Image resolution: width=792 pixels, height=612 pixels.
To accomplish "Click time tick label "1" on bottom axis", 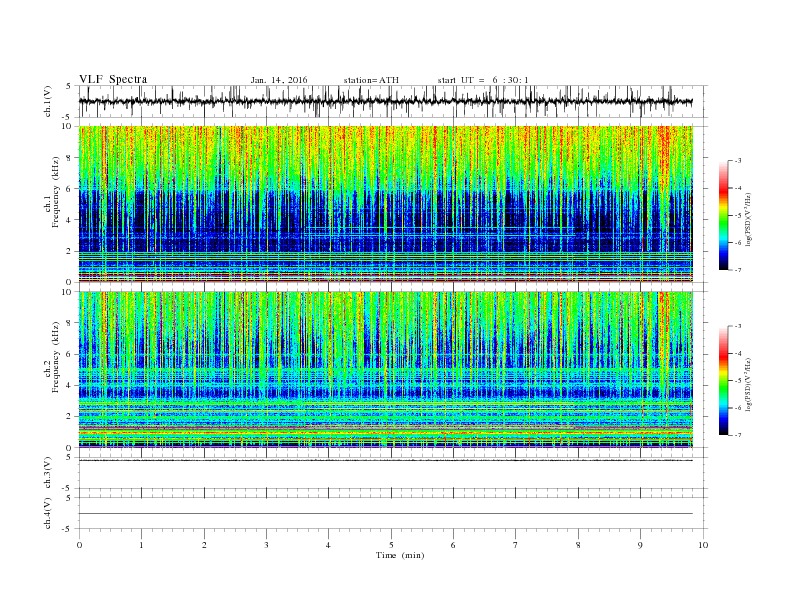I will point(142,545).
